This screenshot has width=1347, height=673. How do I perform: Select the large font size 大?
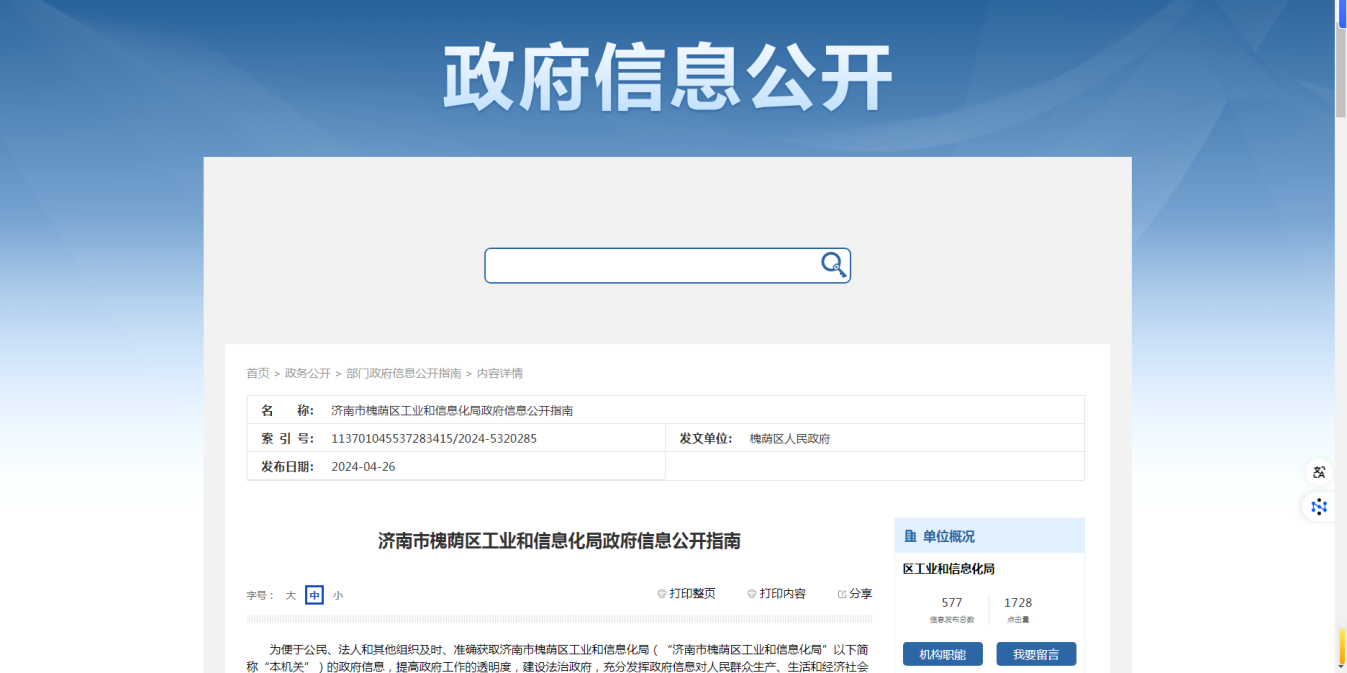click(291, 595)
